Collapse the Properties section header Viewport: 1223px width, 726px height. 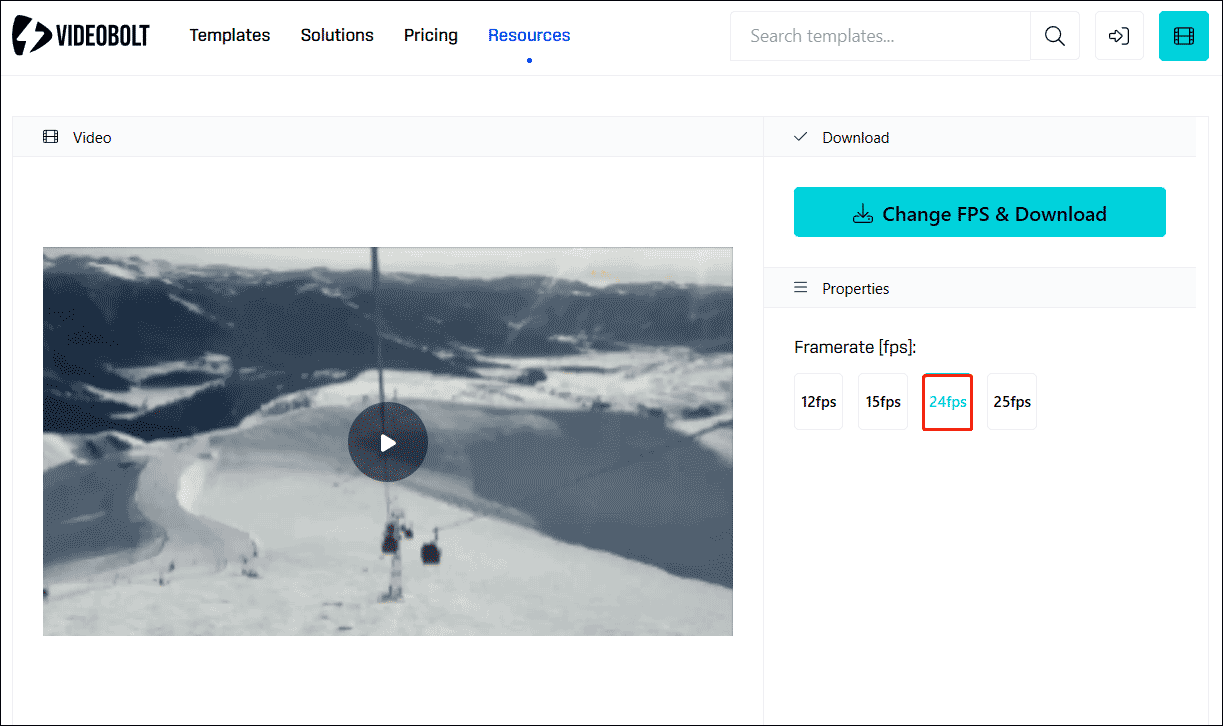(x=855, y=288)
